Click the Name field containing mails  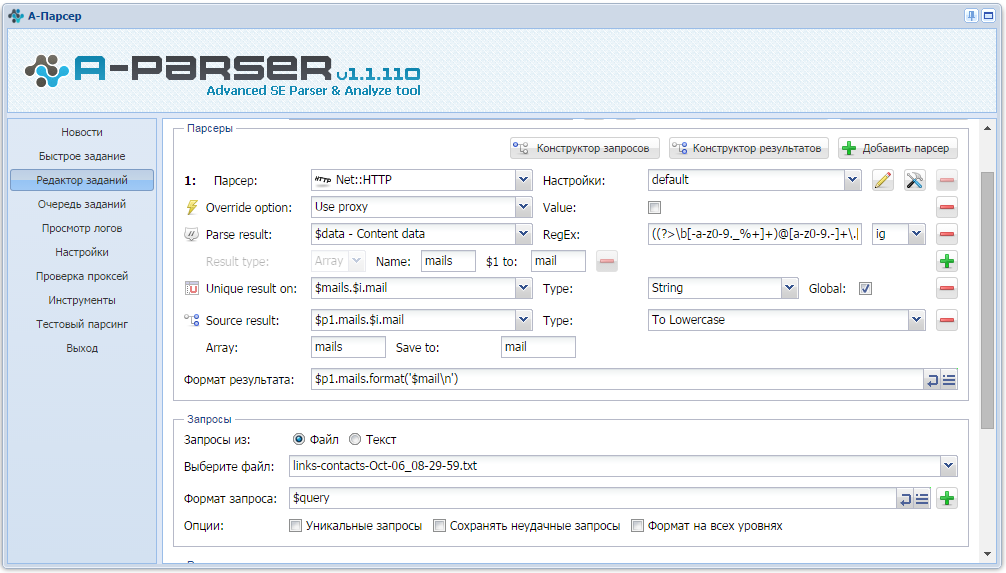point(448,261)
